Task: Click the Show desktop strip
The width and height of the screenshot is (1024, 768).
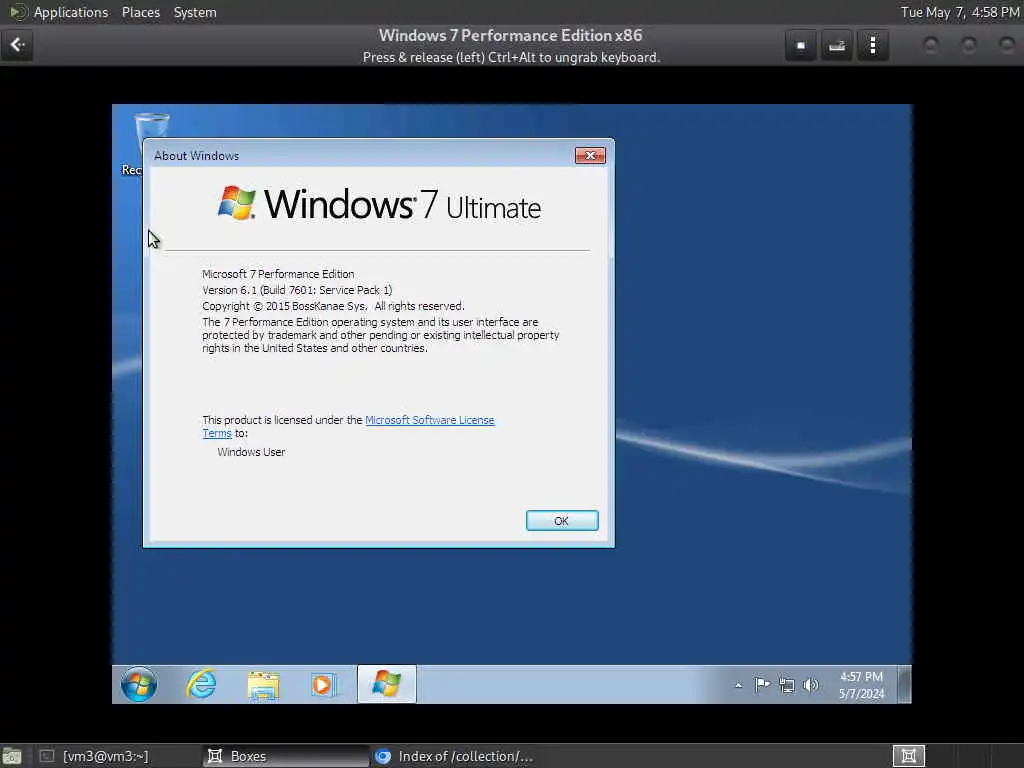Action: [904, 684]
